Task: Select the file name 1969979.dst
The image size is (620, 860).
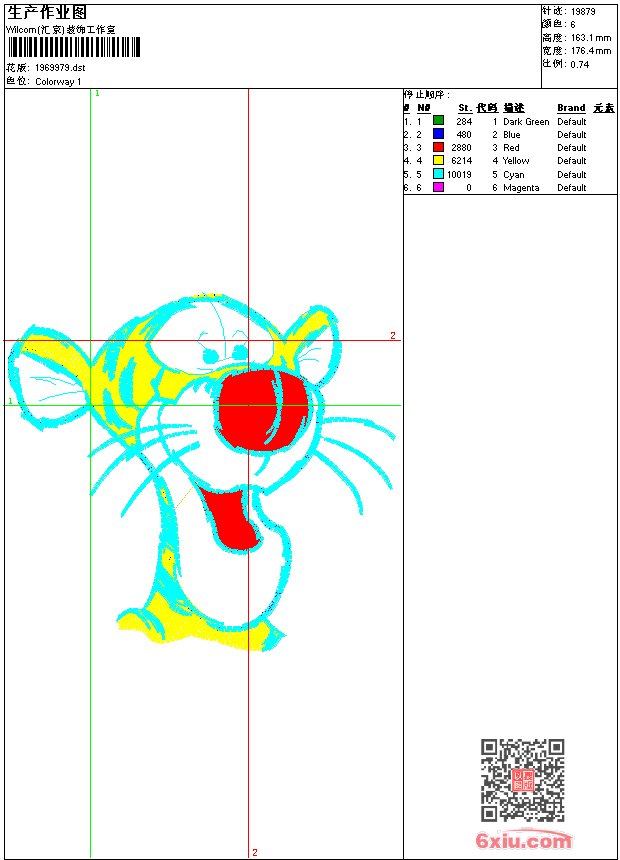Action: point(60,67)
